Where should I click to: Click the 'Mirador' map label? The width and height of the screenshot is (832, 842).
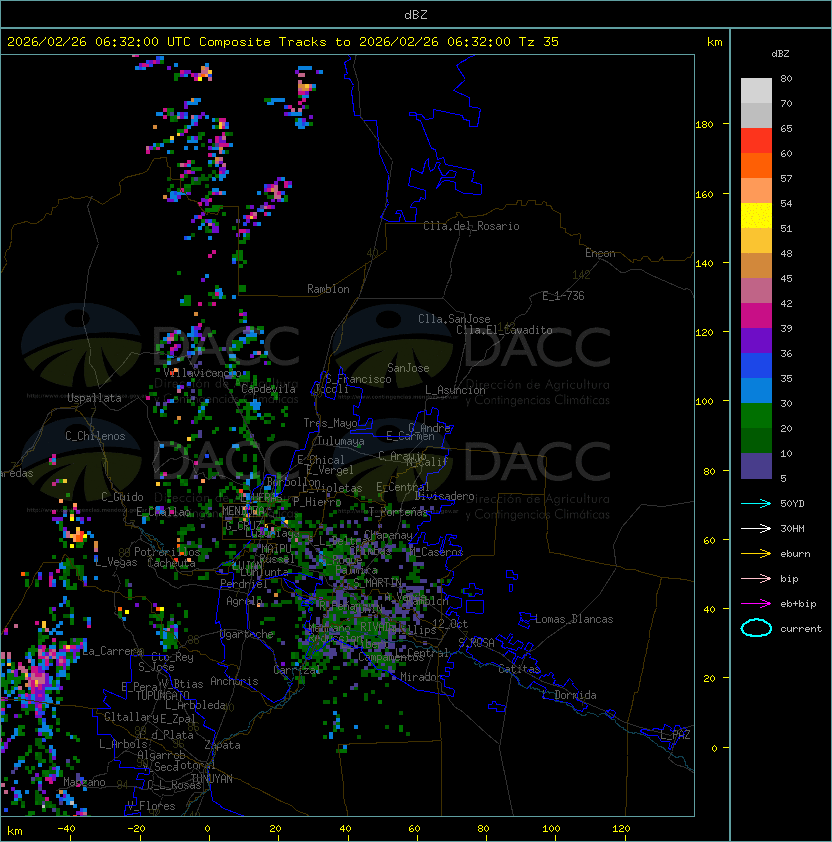[x=422, y=677]
